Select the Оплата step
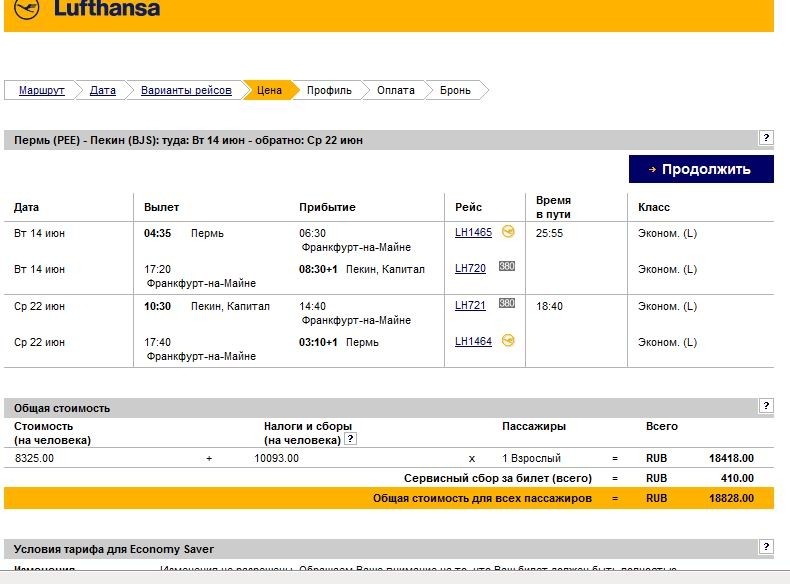The image size is (790, 584). 396,90
